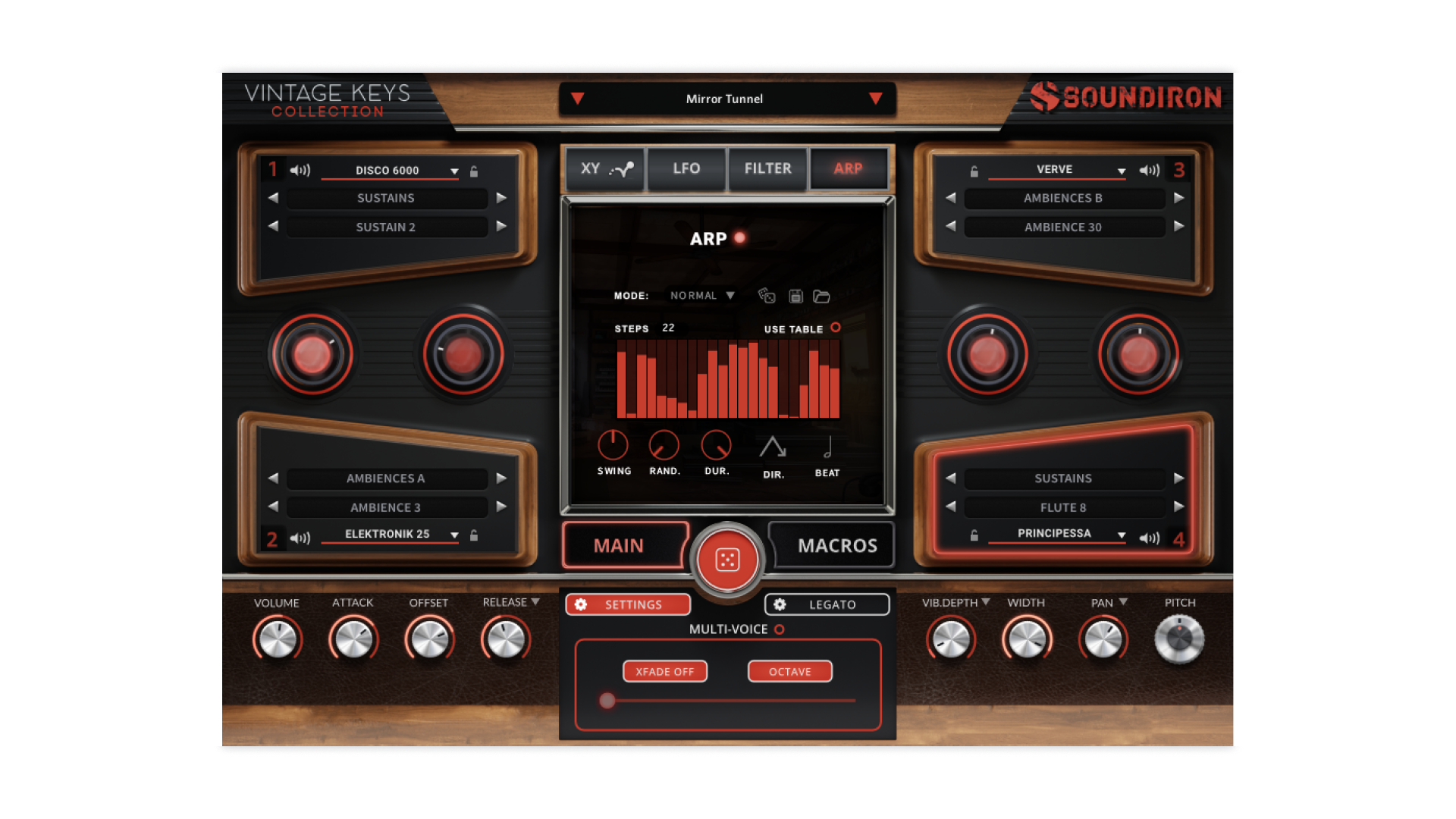The height and width of the screenshot is (819, 1456).
Task: Toggle the ARP on/off indicator light
Action: pos(739,238)
